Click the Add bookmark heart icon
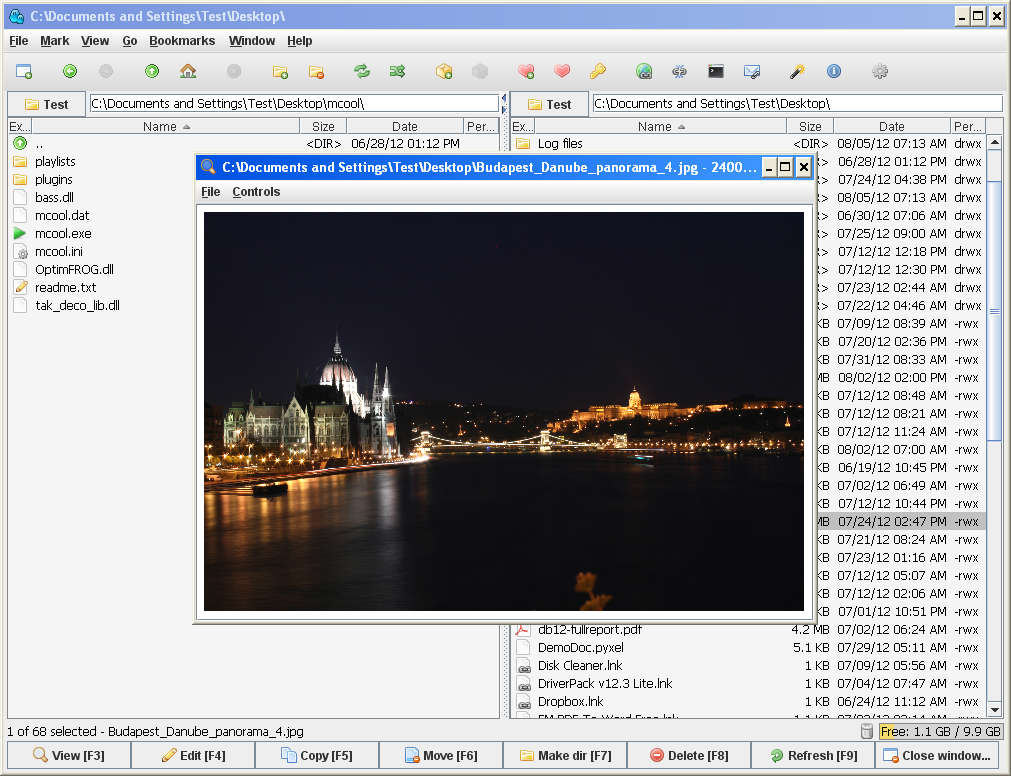The width and height of the screenshot is (1011, 776). (x=526, y=71)
